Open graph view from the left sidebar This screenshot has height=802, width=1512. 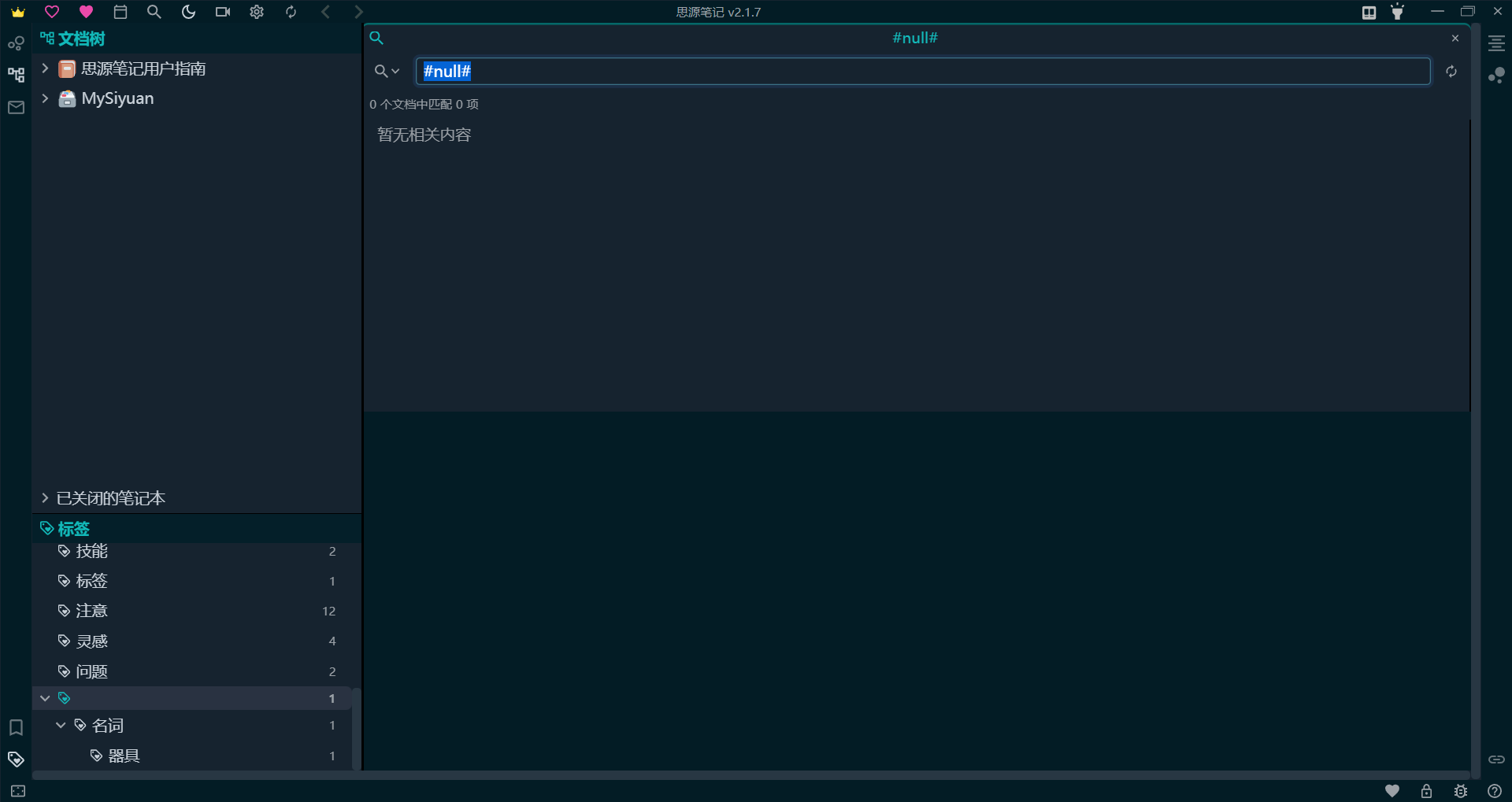point(16,43)
